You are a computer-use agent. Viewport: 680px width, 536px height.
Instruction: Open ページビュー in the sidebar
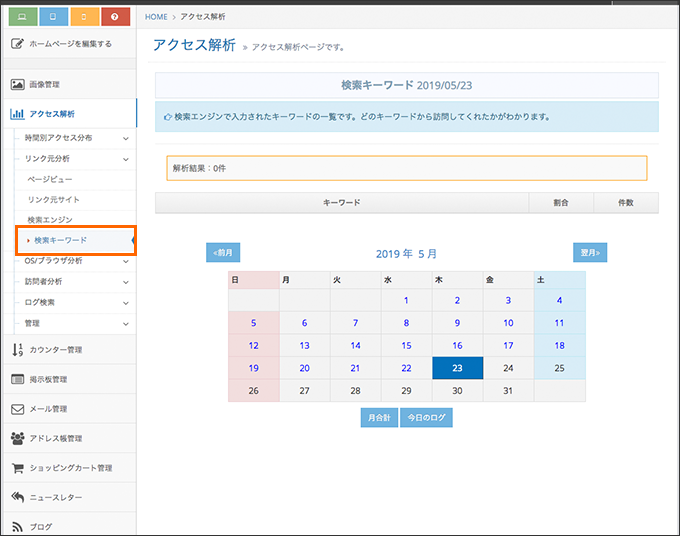click(50, 179)
